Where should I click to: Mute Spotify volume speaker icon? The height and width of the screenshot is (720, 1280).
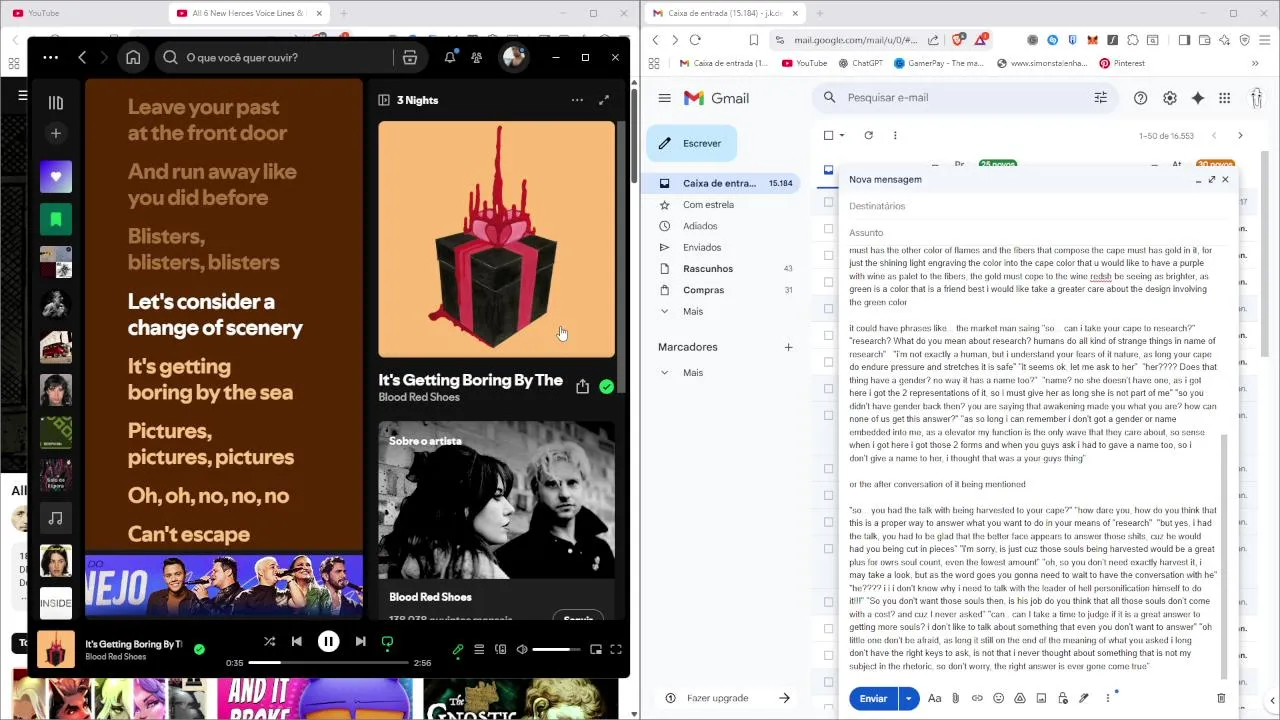pos(522,649)
